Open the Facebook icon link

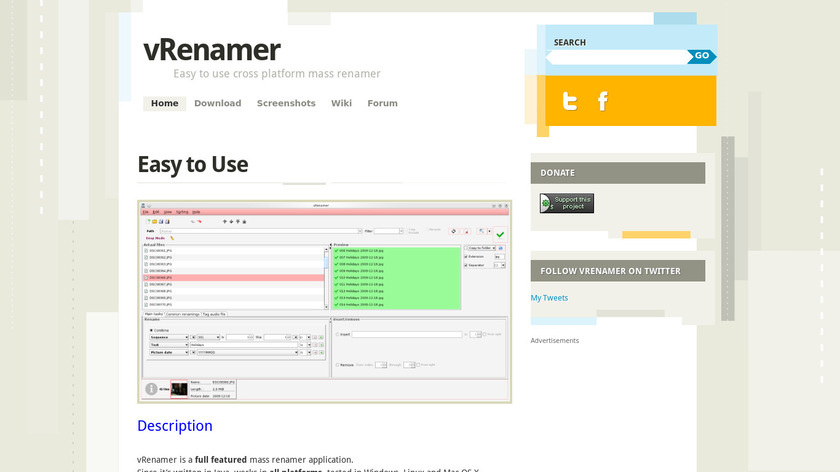[x=603, y=101]
